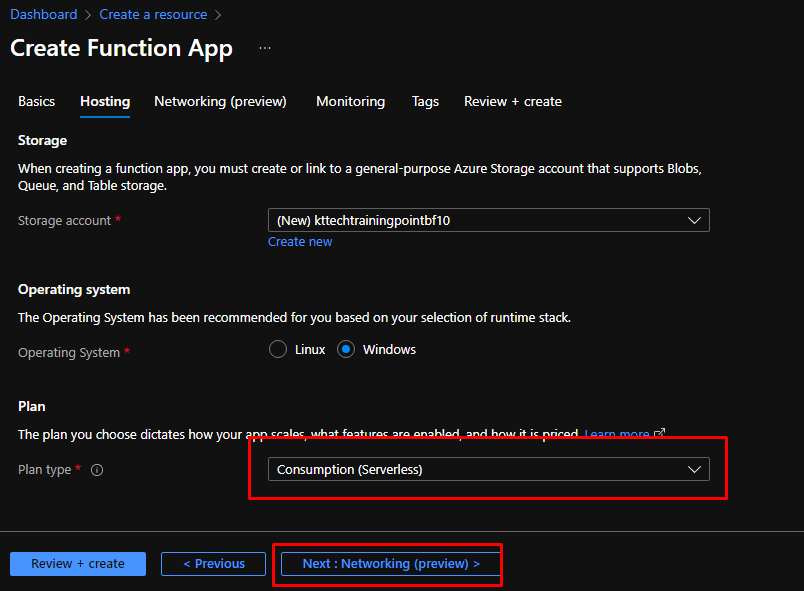Navigate to Dashboard breadcrumb
804x591 pixels.
coord(44,15)
